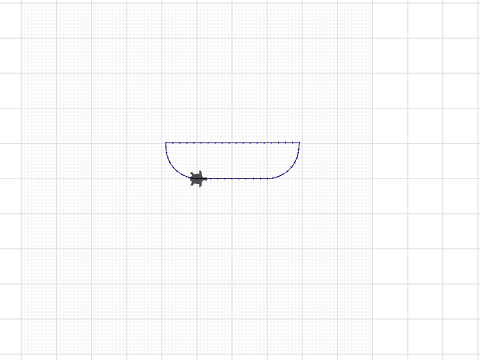Click the blank white area right of the fine grid
The height and width of the screenshot is (360, 480).
point(426,180)
